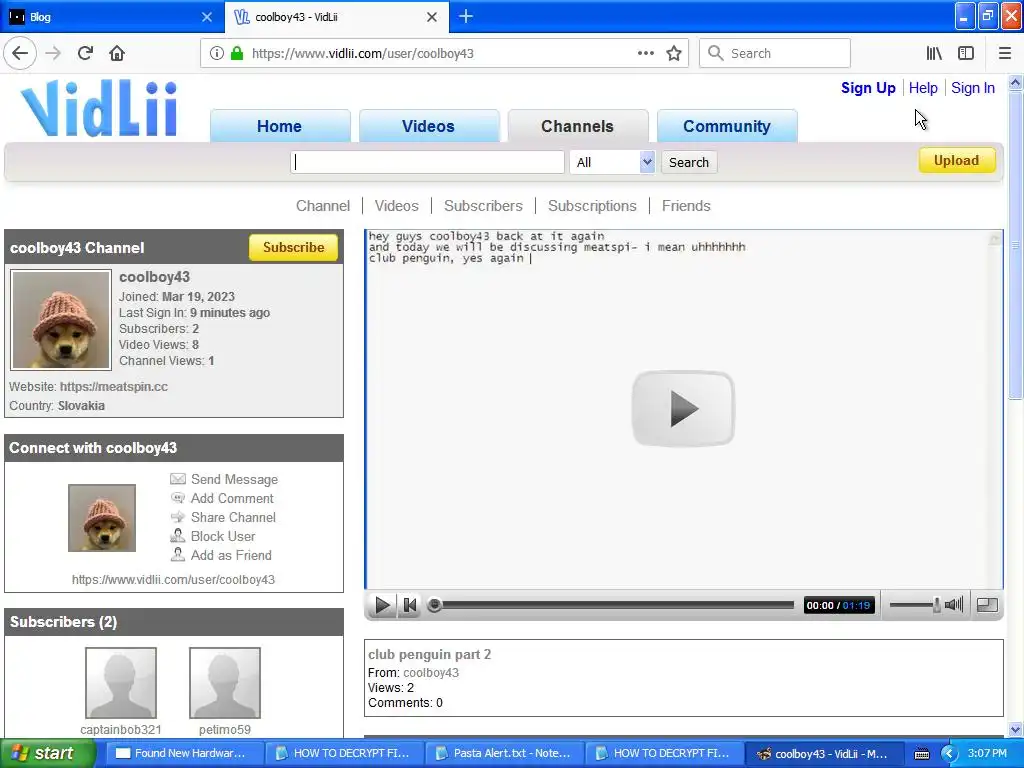Subscribe to coolboy43 channel
The width and height of the screenshot is (1024, 768).
[x=293, y=248]
